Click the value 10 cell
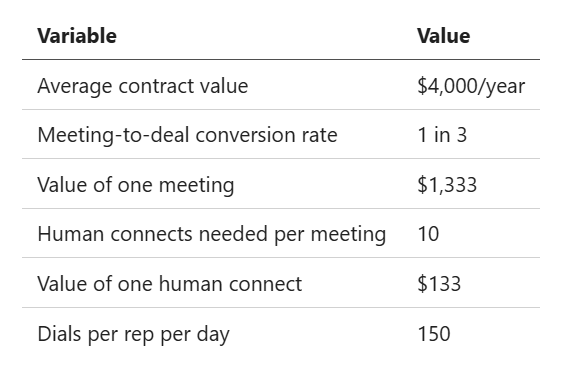 point(428,234)
